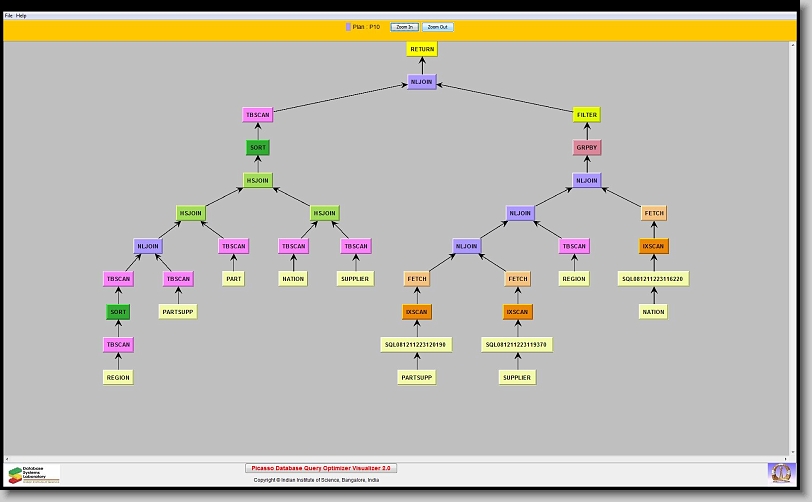
Task: Select the SUPPLIER node under right HSJOIN
Action: pyautogui.click(x=355, y=279)
